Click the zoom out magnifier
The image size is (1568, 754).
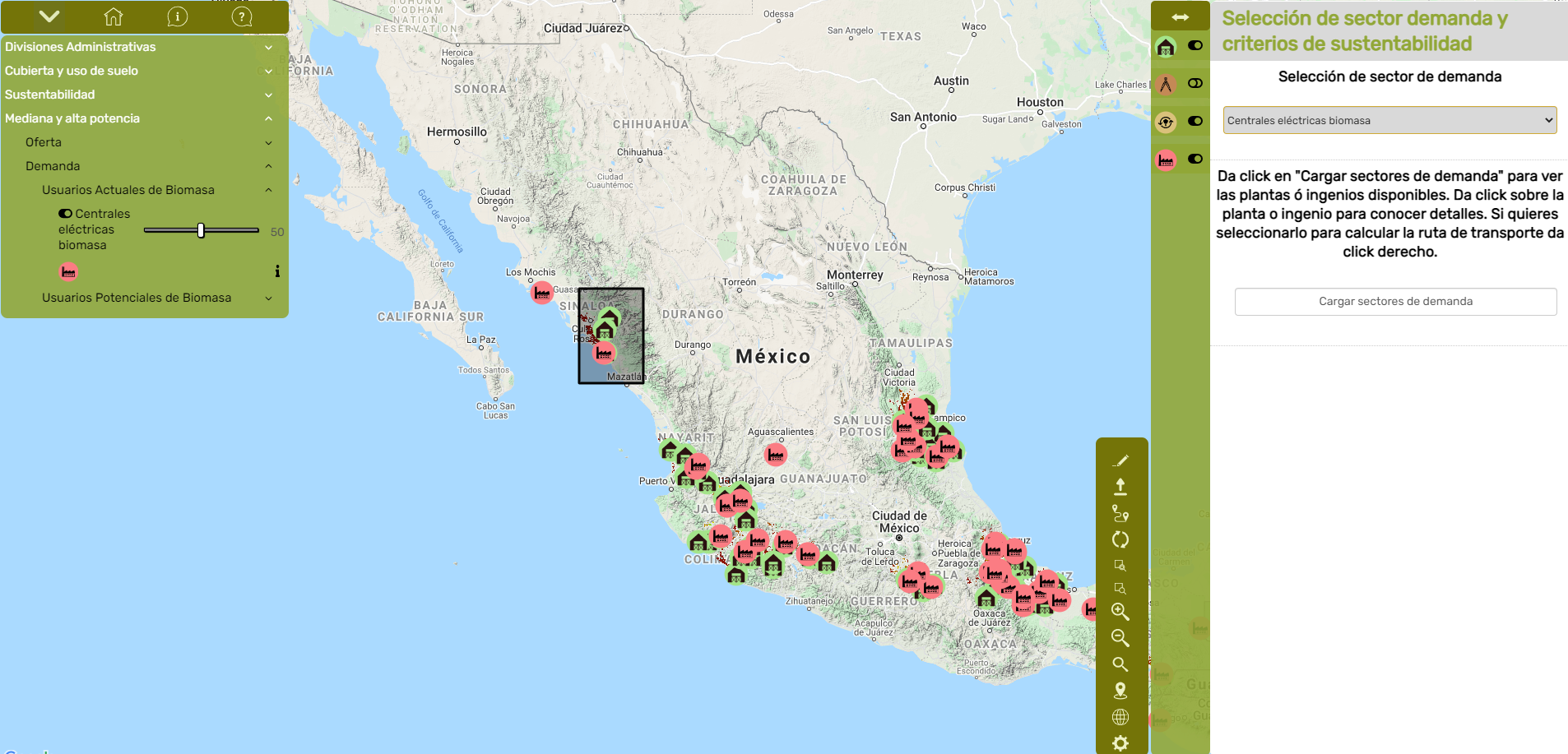pos(1120,638)
